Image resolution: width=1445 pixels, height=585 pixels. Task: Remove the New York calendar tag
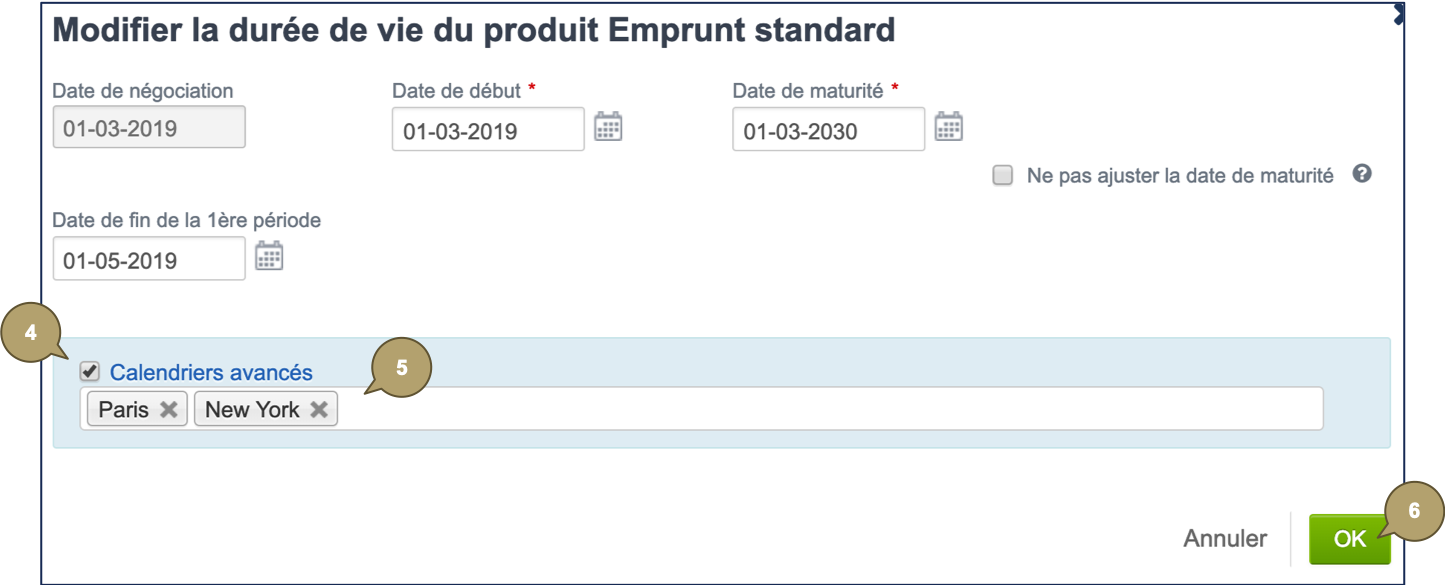click(x=320, y=408)
